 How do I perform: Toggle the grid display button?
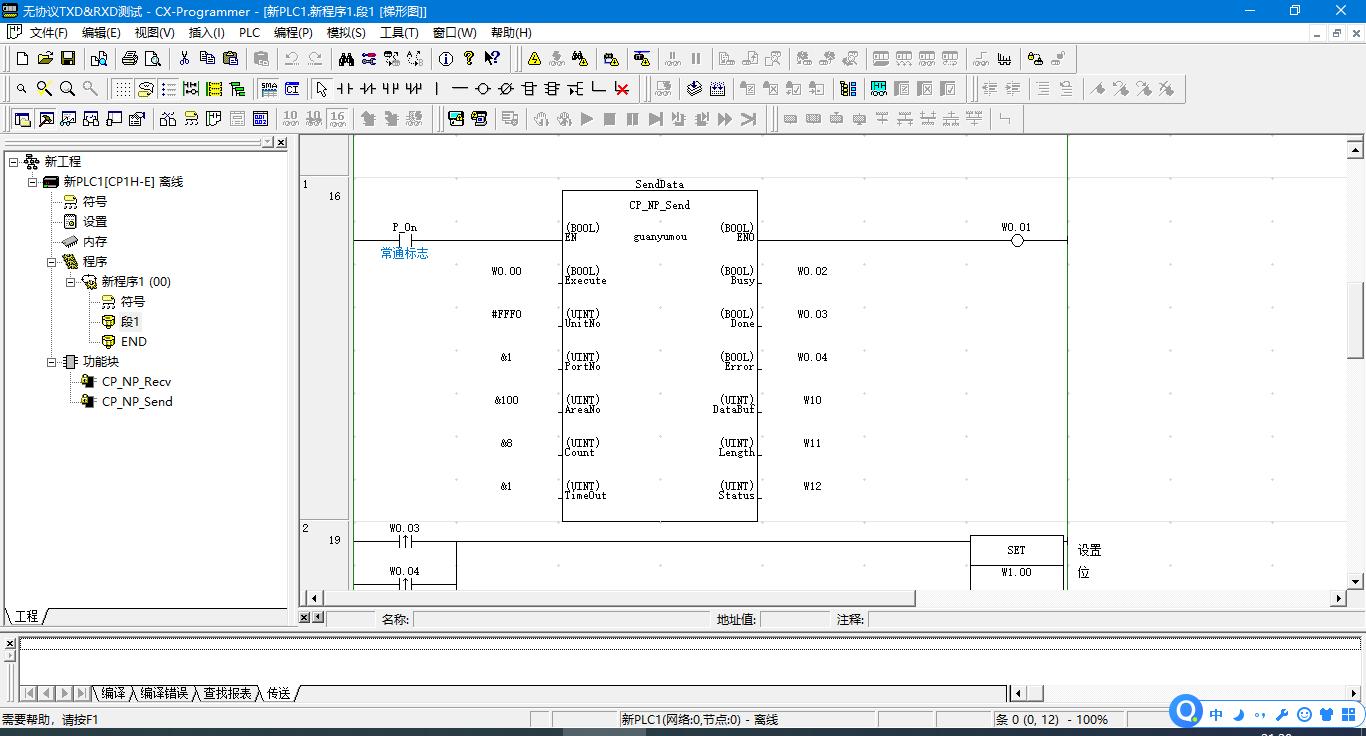[x=122, y=89]
